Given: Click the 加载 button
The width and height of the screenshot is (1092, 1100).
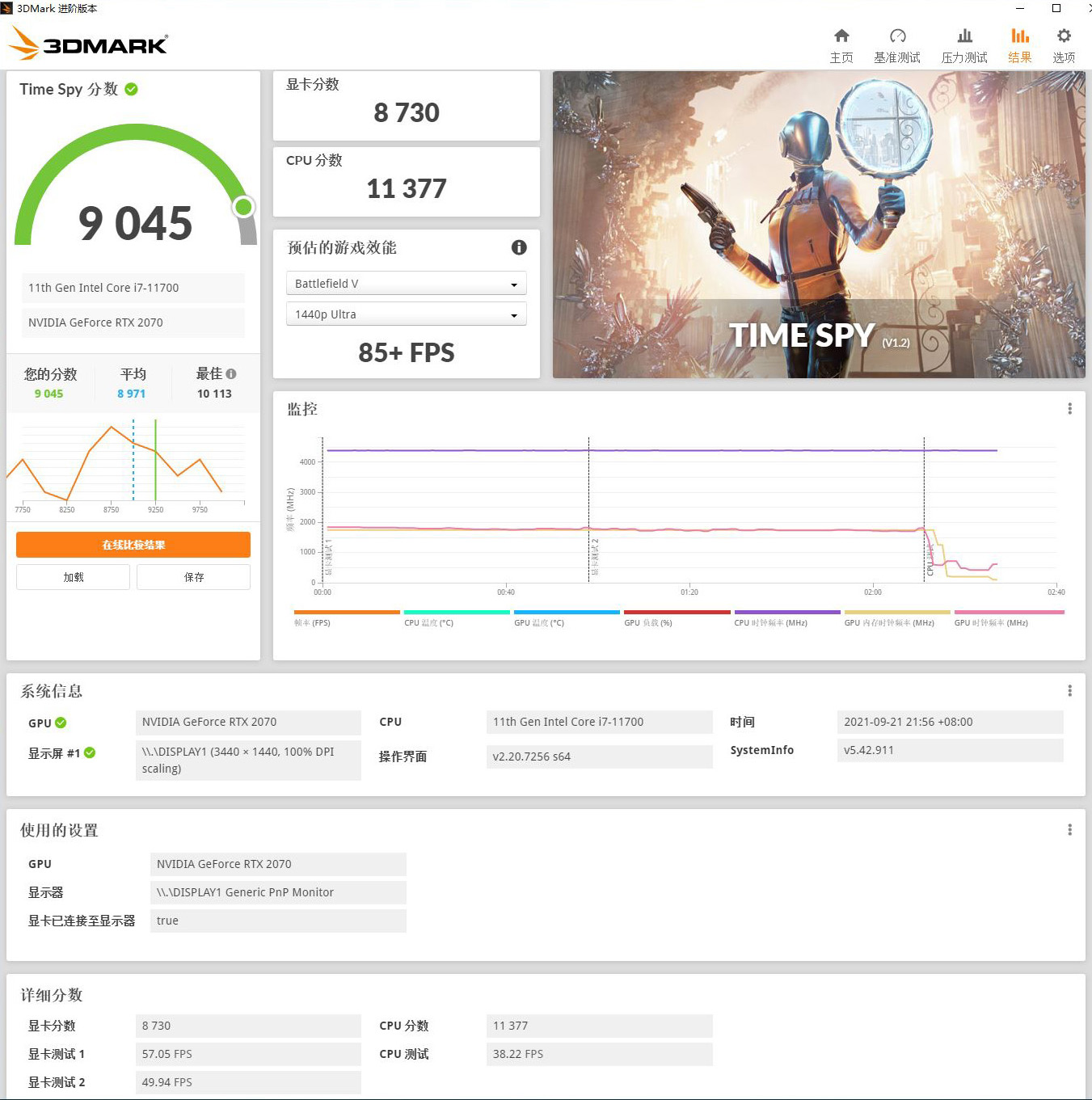Looking at the screenshot, I should coord(73,577).
